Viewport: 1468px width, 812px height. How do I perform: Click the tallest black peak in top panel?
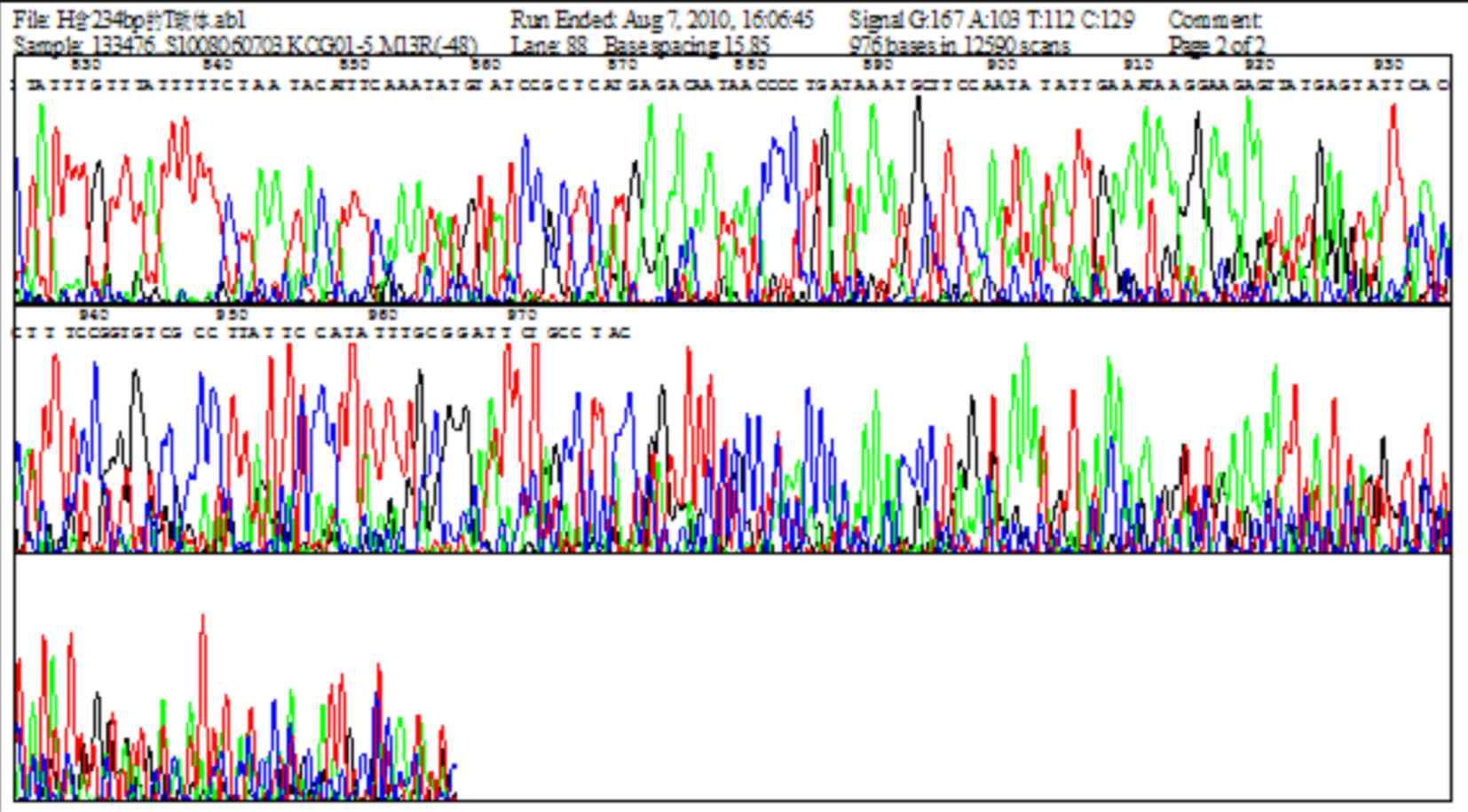[x=919, y=99]
